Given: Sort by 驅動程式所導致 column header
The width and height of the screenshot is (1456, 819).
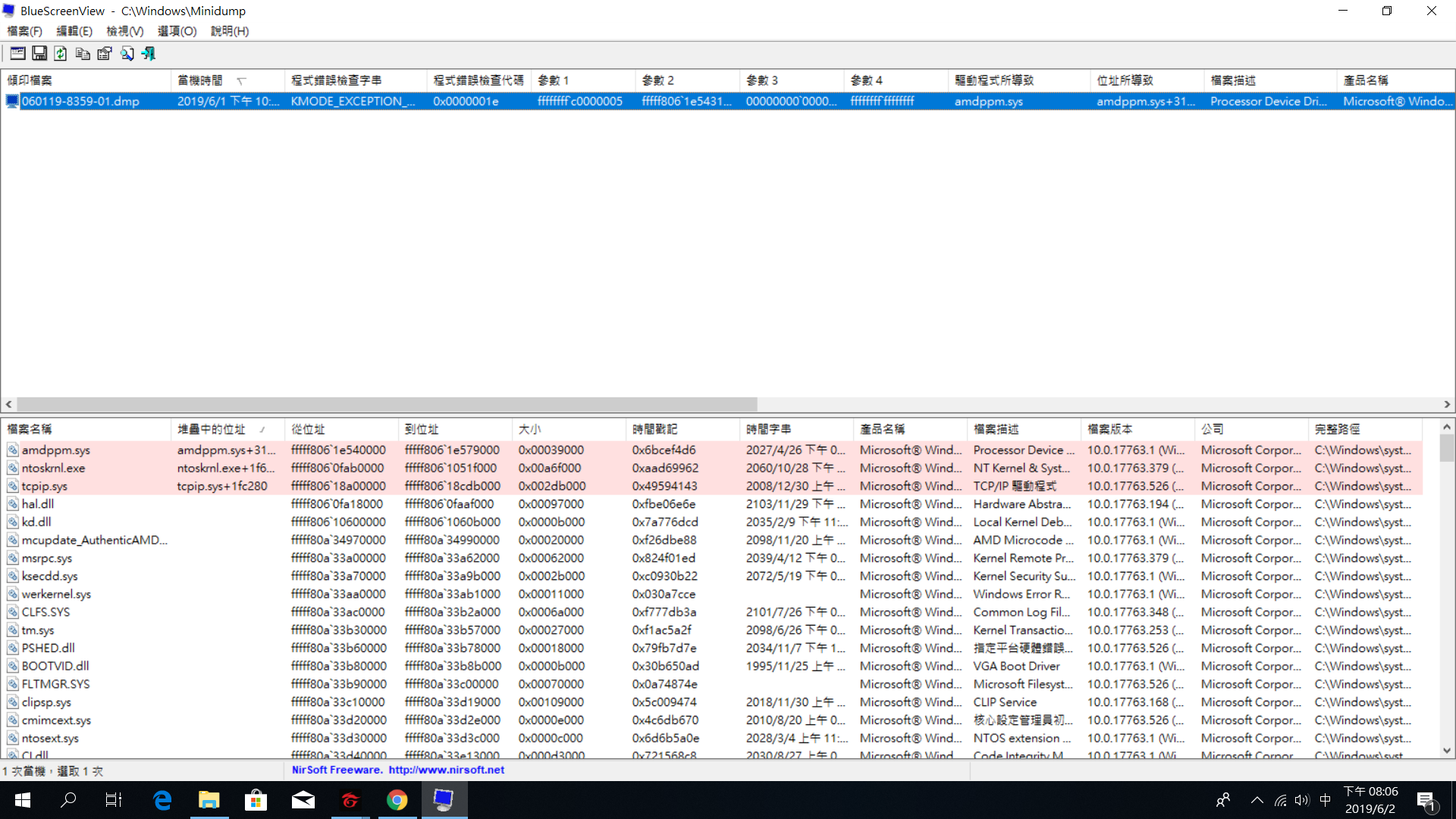Looking at the screenshot, I should point(1019,80).
